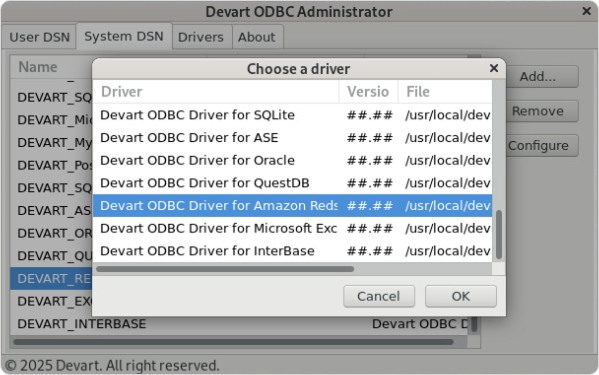Image resolution: width=599 pixels, height=375 pixels.
Task: Sort by the Driver column header
Action: pos(216,92)
